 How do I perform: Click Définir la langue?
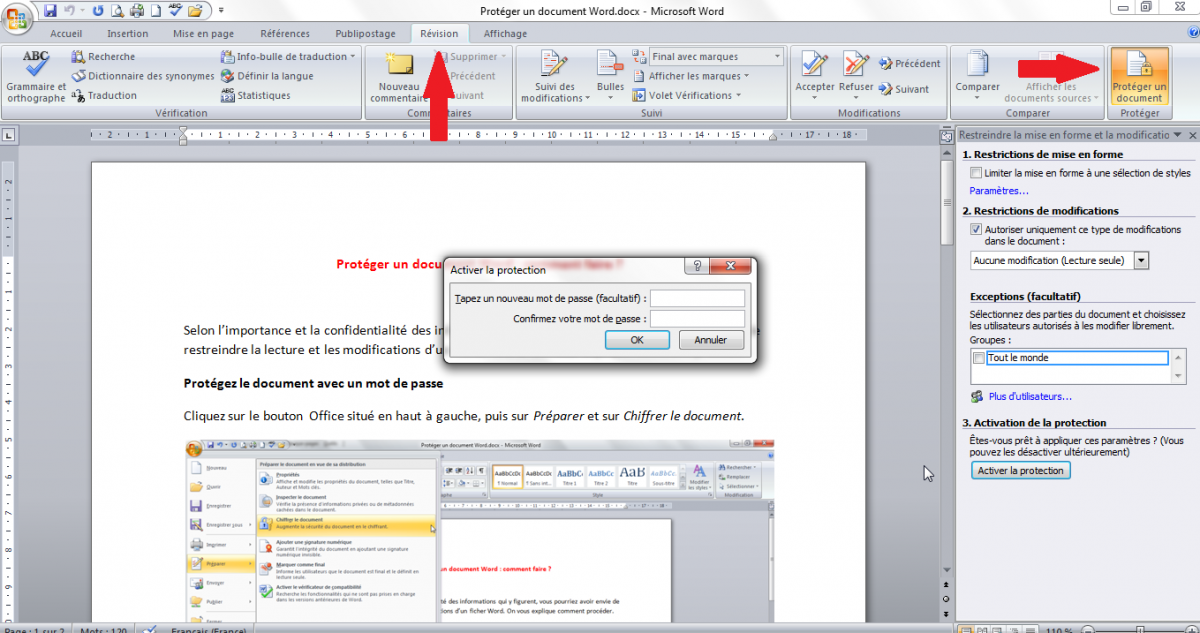coord(267,76)
